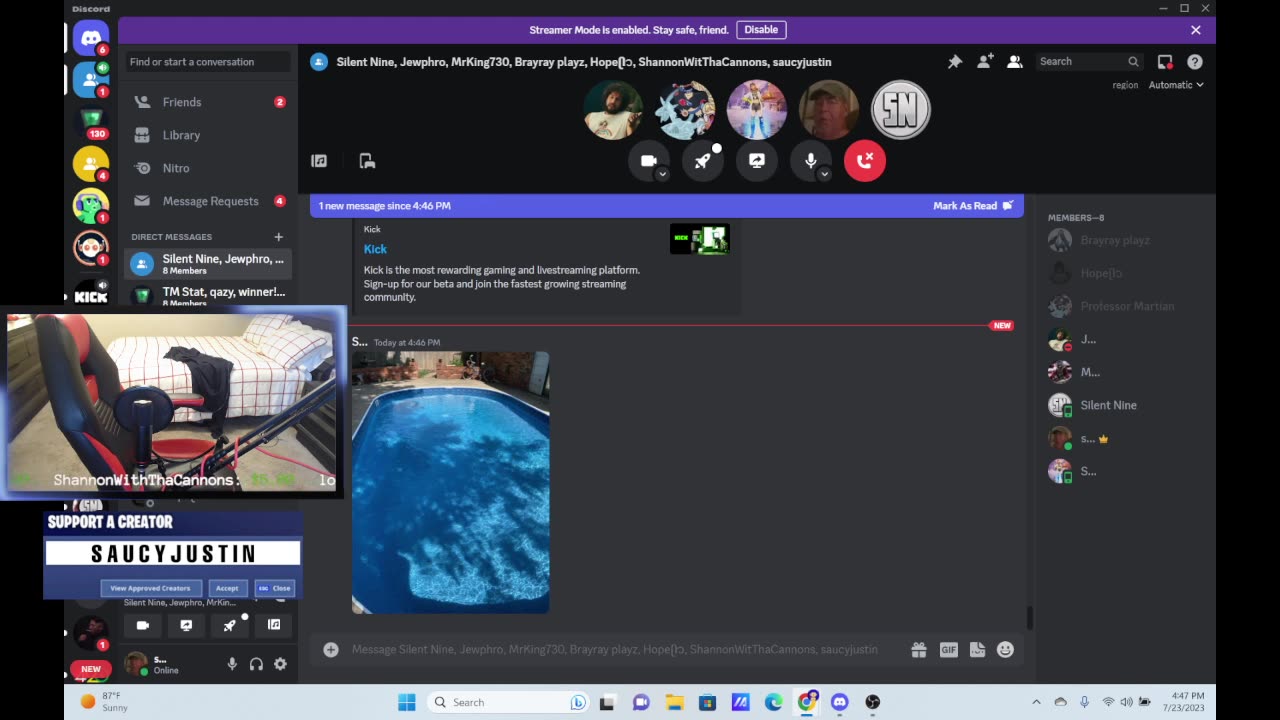Viewport: 1280px width, 720px height.
Task: Open microphone options arrow in call controls
Action: click(x=824, y=174)
